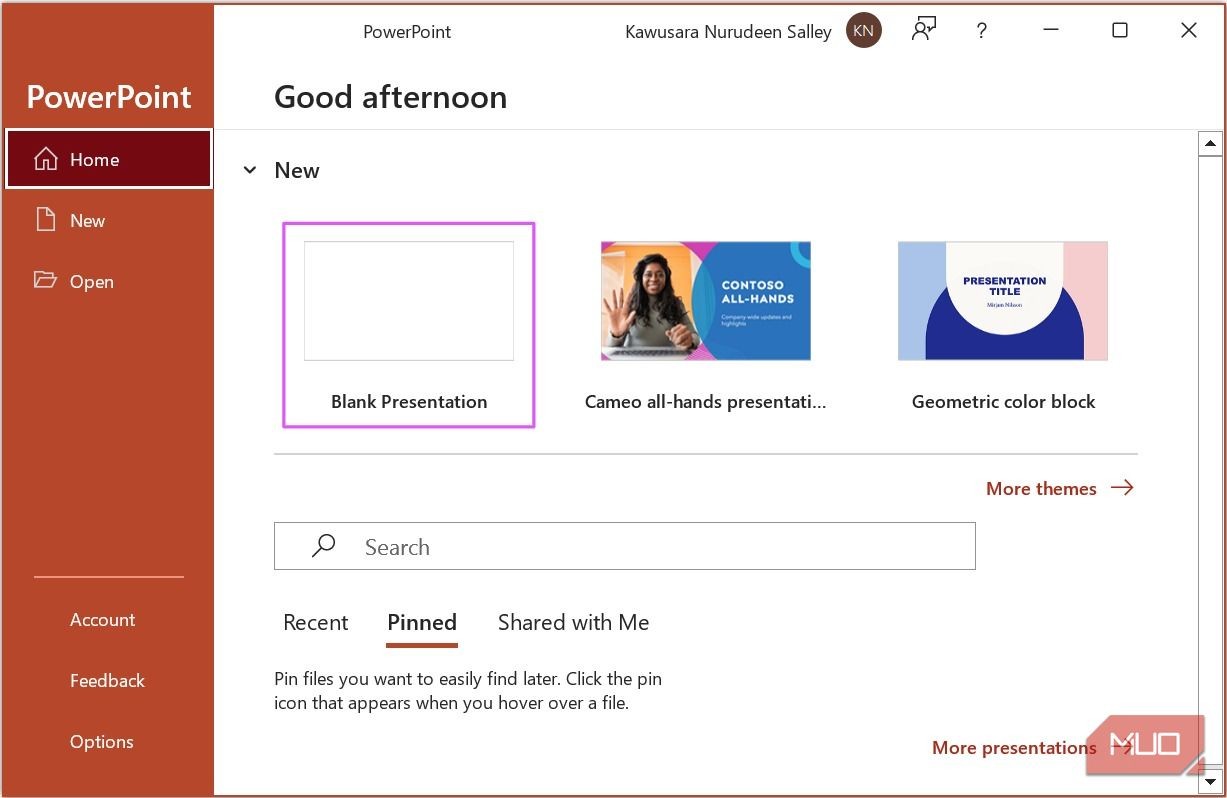Image resolution: width=1227 pixels, height=798 pixels.
Task: Maximize the PowerPoint window
Action: pos(1120,31)
